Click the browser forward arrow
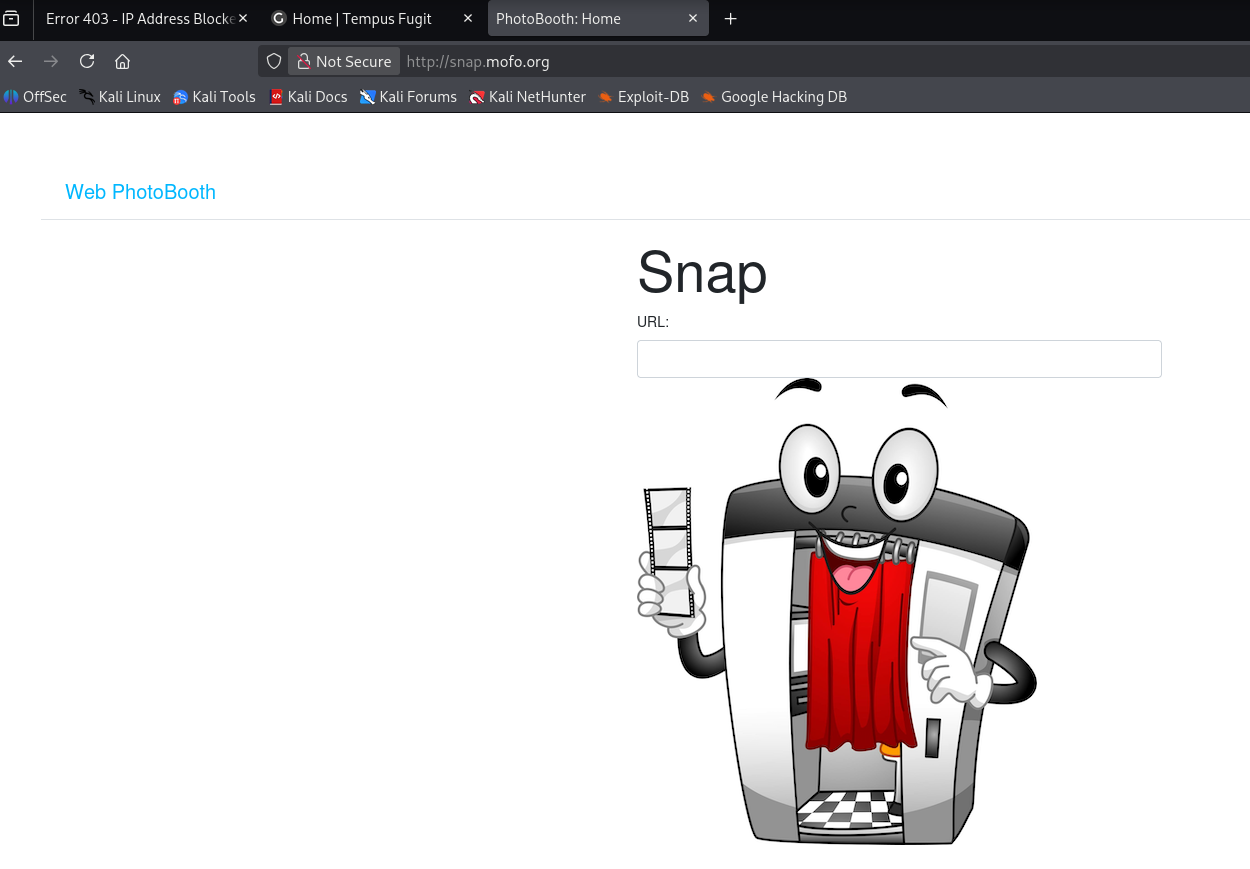This screenshot has width=1250, height=869. point(51,61)
